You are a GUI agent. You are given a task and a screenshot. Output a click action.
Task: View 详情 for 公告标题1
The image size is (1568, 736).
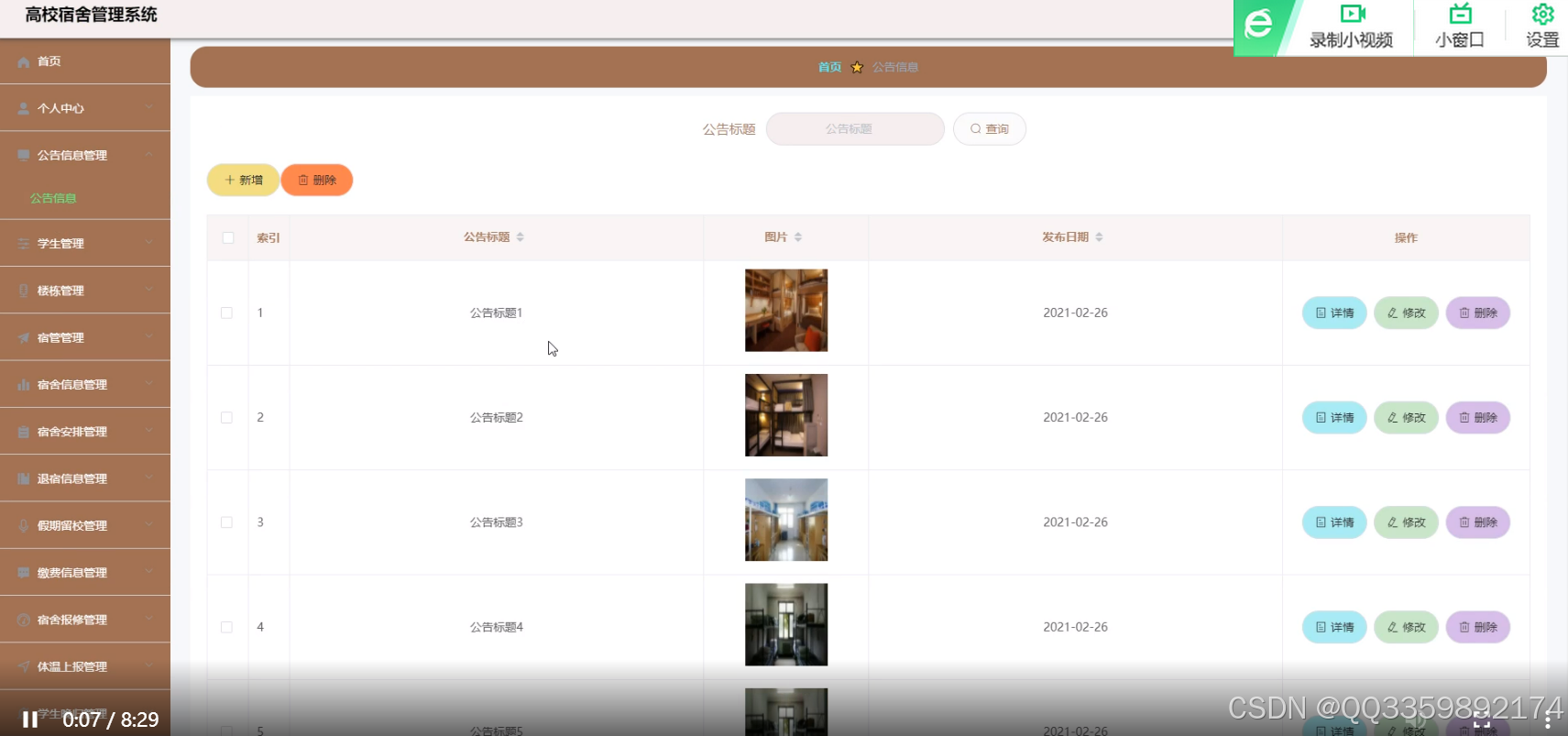(x=1334, y=313)
